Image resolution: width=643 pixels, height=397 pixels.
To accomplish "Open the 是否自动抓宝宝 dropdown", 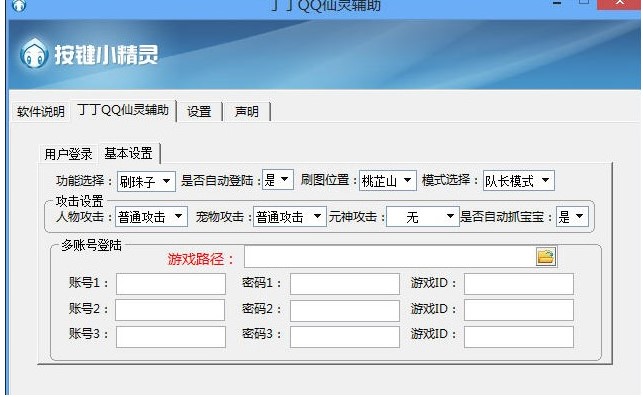I will pyautogui.click(x=572, y=217).
